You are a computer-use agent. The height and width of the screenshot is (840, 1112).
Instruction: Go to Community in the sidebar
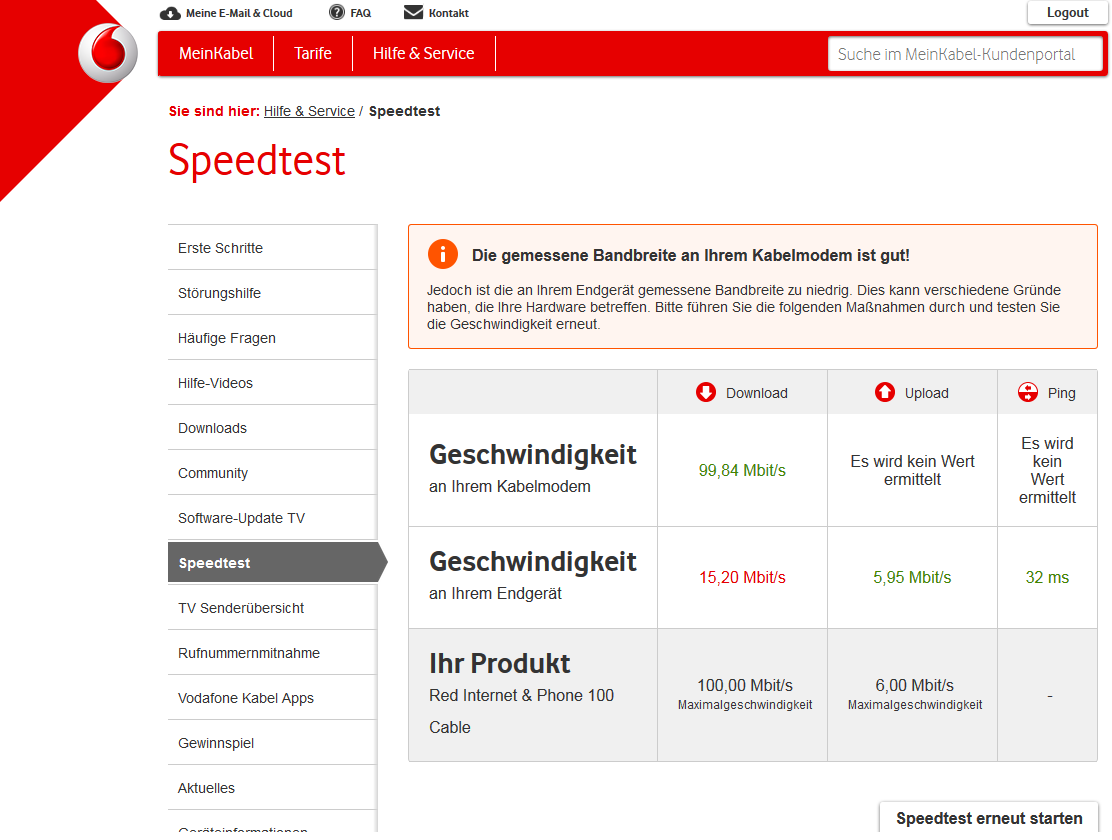point(272,473)
